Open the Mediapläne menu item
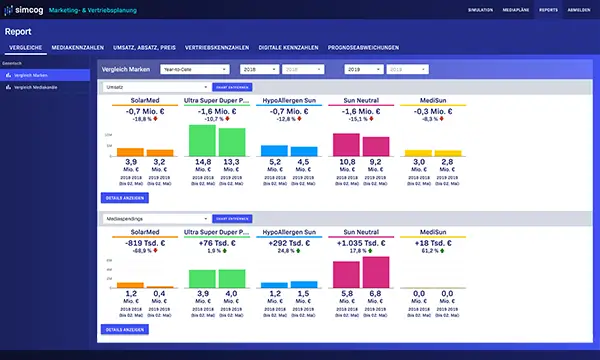Viewport: 600px width, 360px height. coord(516,10)
